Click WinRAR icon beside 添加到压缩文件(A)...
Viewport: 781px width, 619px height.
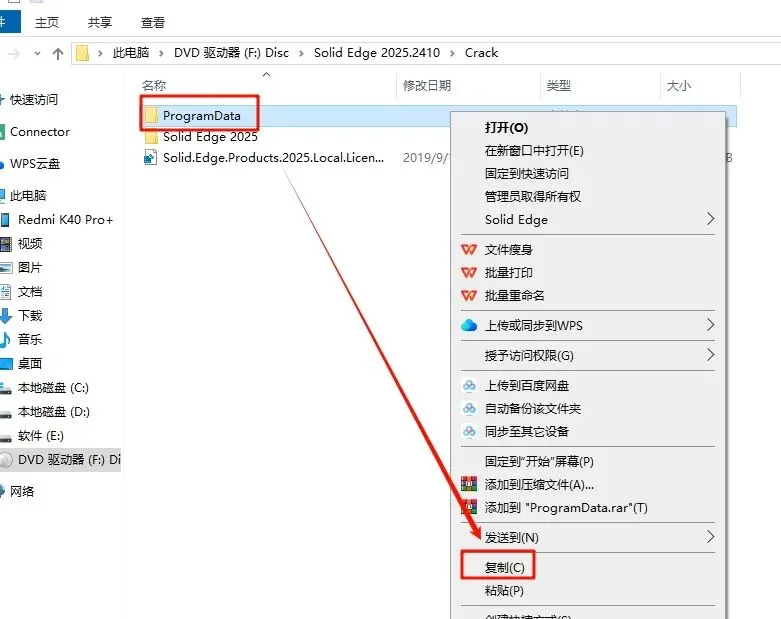coord(469,484)
